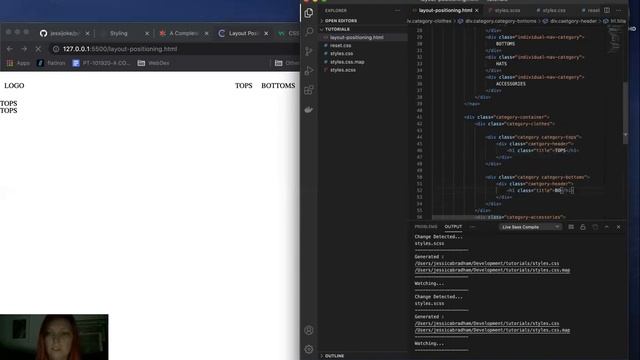Select the layout-positioning.html editor tab

(x=445, y=11)
